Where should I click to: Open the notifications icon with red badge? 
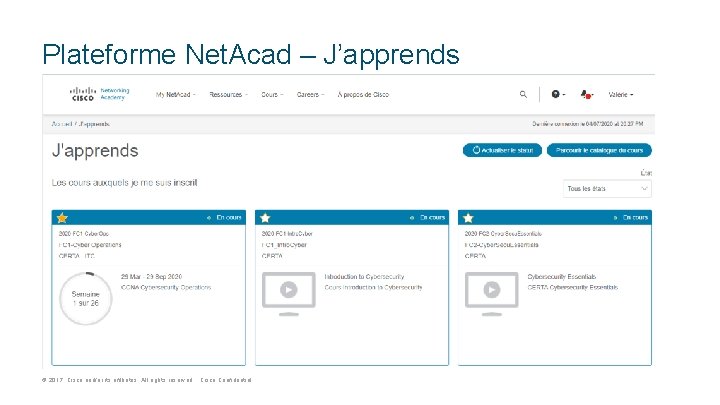[586, 95]
